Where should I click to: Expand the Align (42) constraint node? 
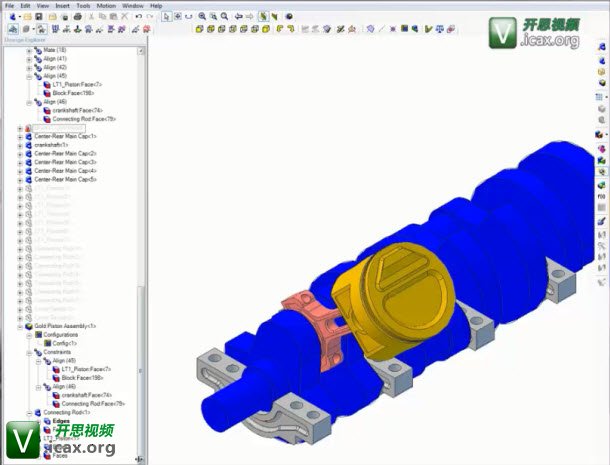pos(29,68)
